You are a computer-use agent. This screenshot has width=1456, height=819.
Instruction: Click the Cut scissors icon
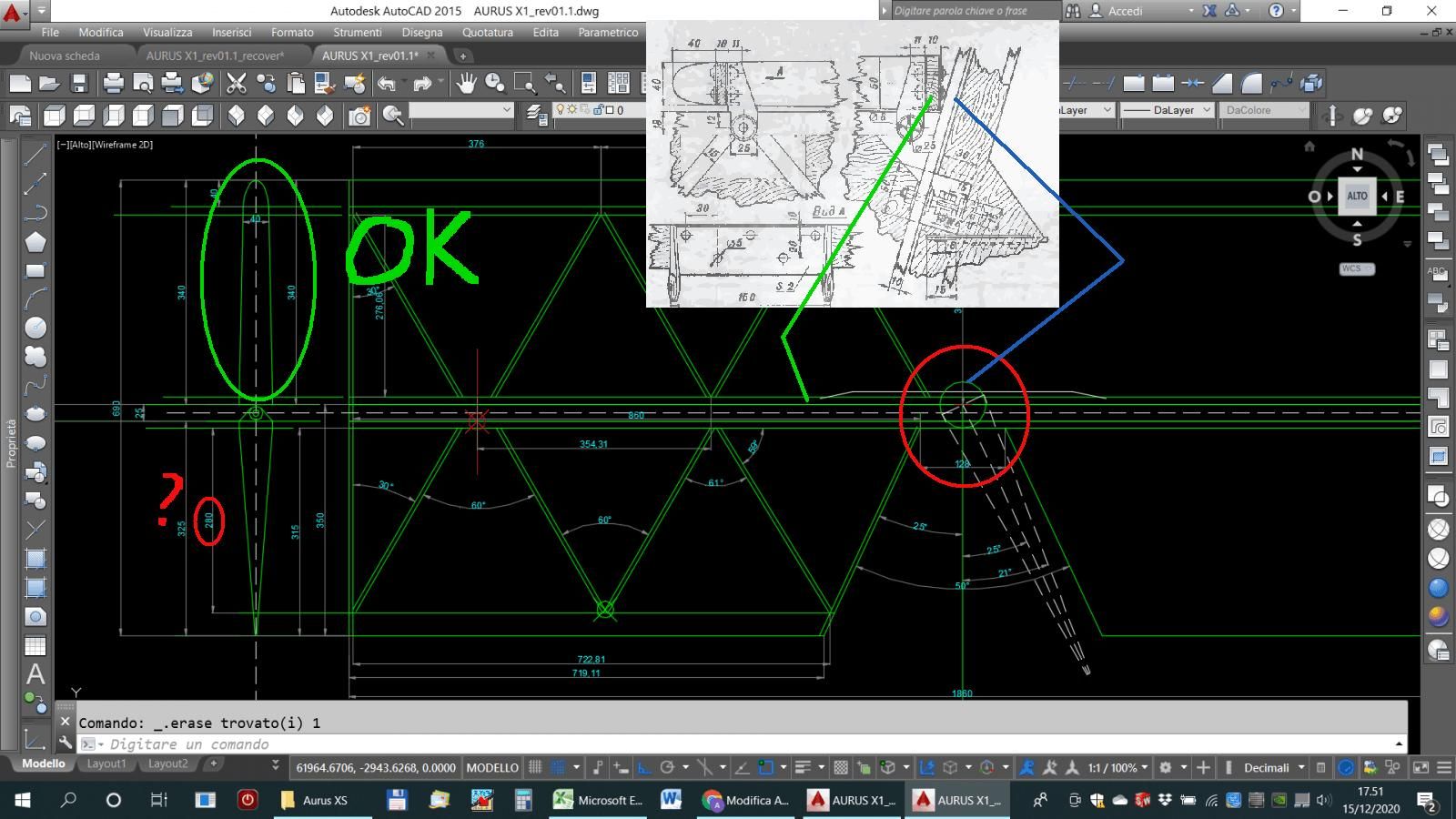[x=237, y=84]
